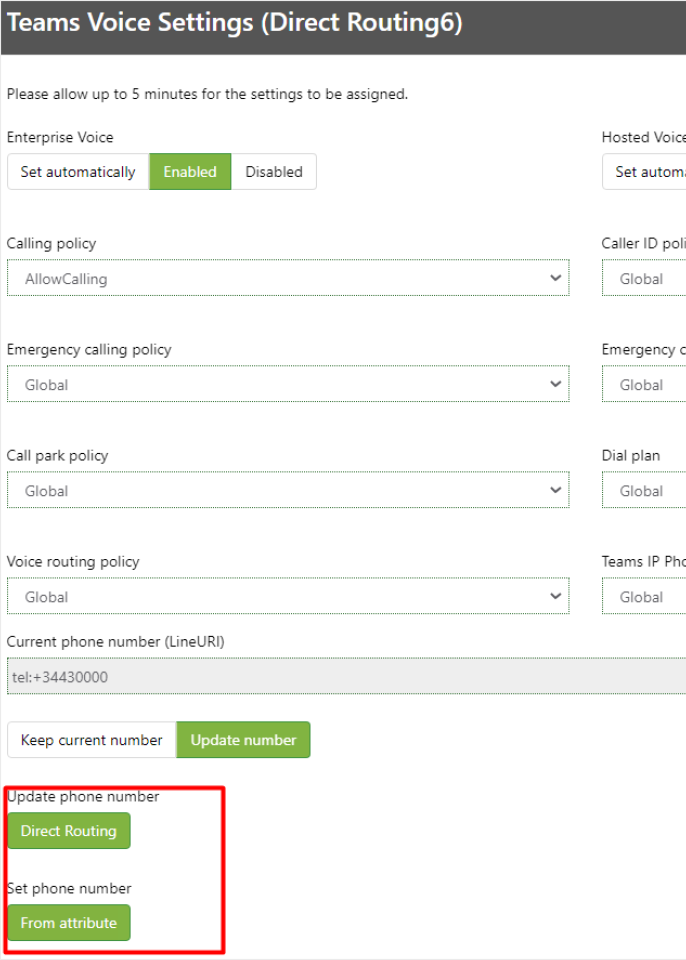Click the Call park policy label
The width and height of the screenshot is (686, 960).
tap(58, 456)
